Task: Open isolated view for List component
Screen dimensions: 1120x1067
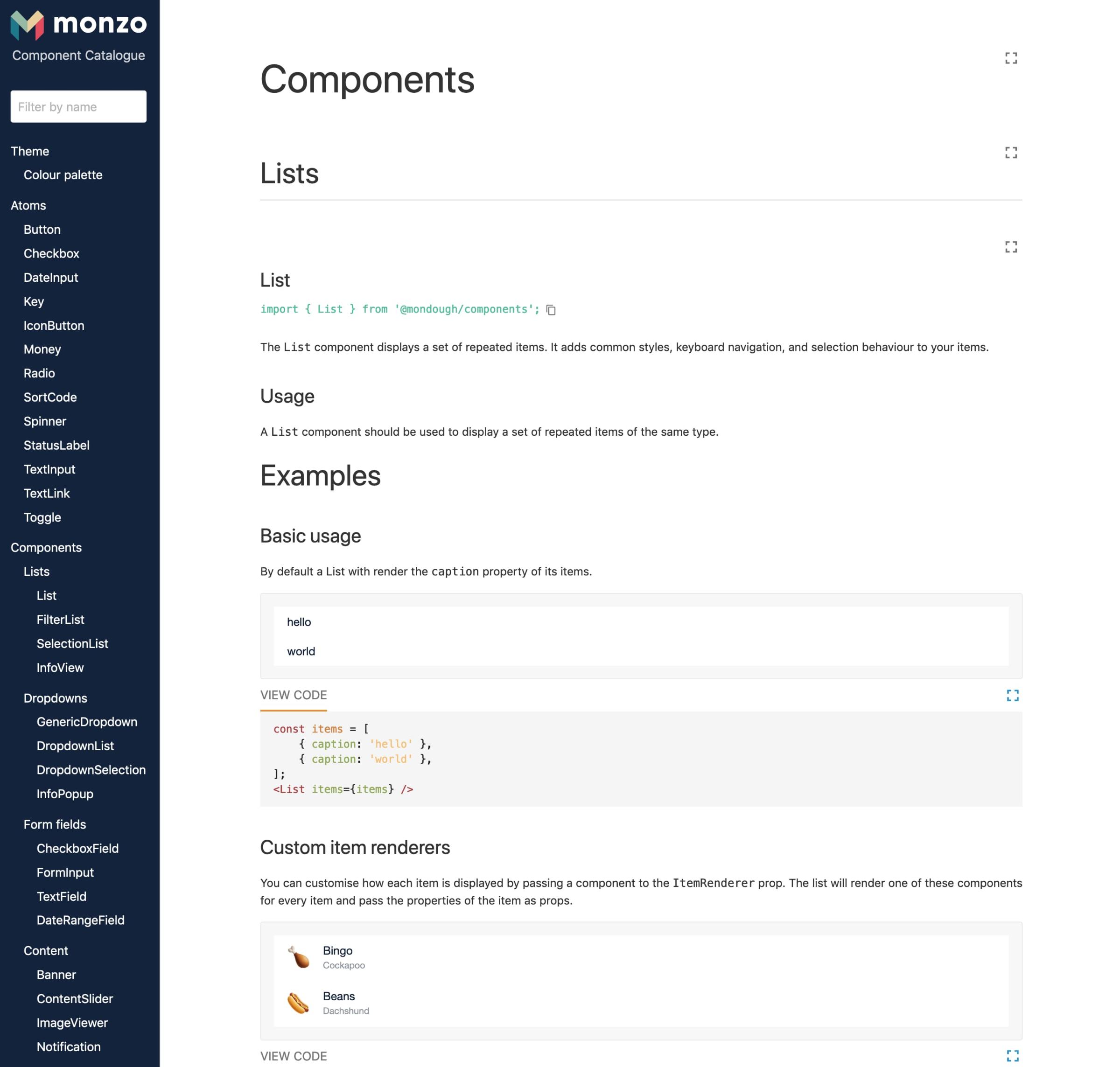Action: coord(1010,247)
